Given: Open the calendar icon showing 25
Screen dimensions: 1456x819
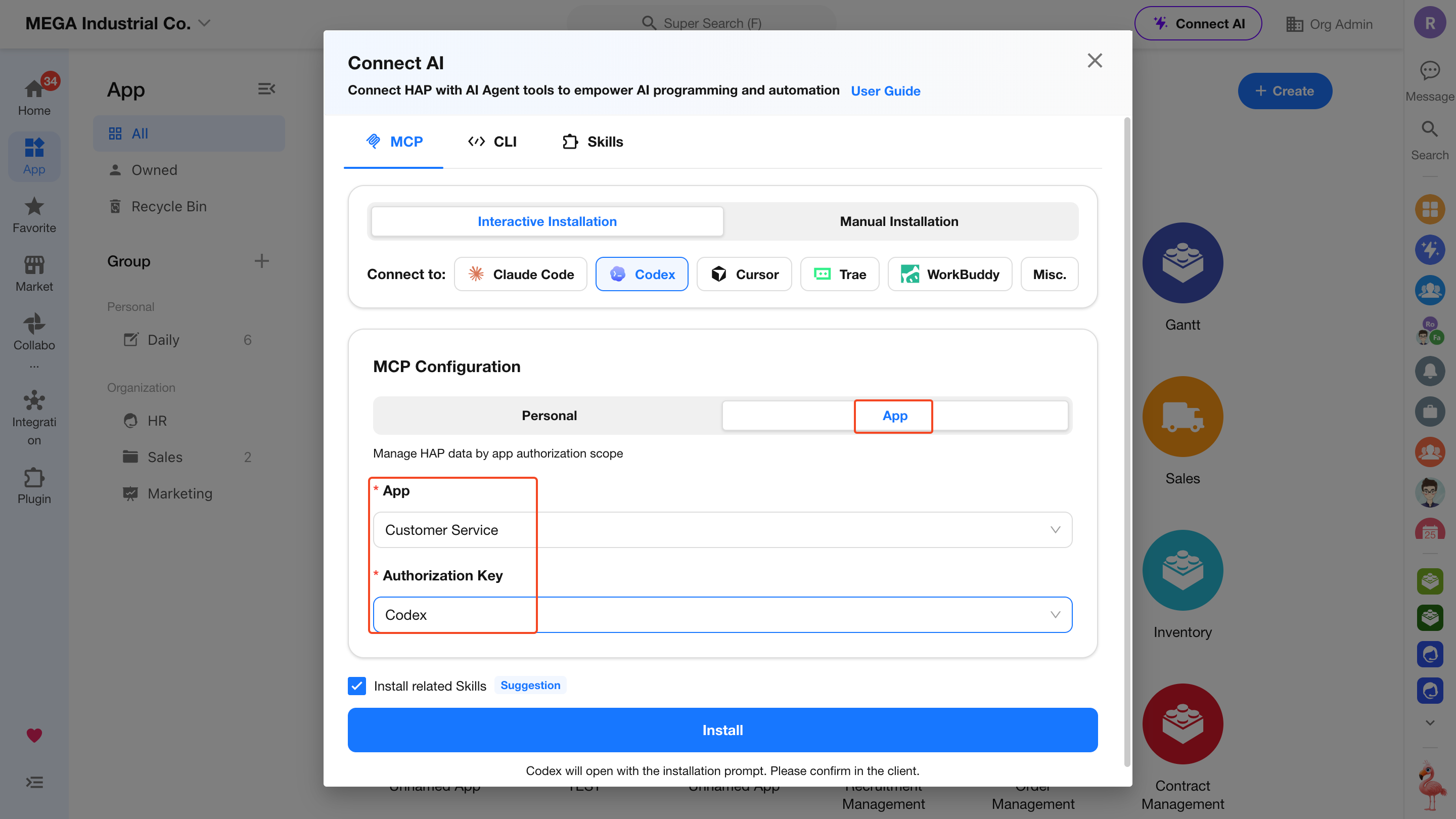Looking at the screenshot, I should point(1429,530).
